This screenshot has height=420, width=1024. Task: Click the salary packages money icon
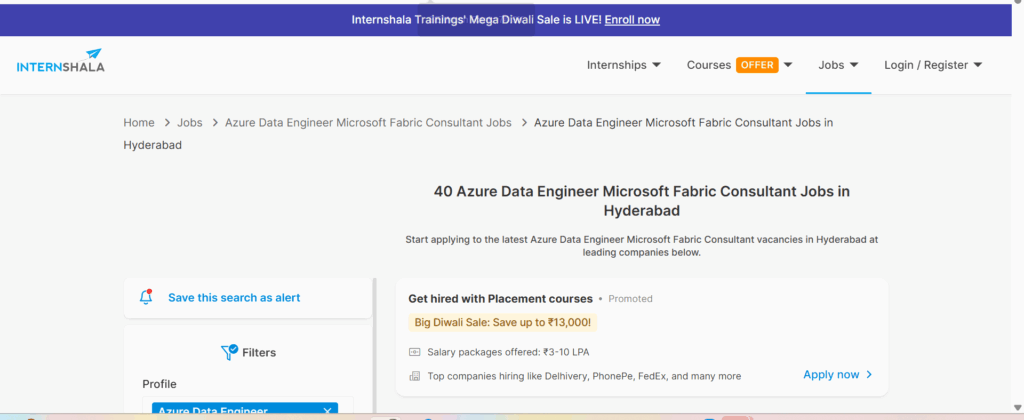tap(415, 352)
